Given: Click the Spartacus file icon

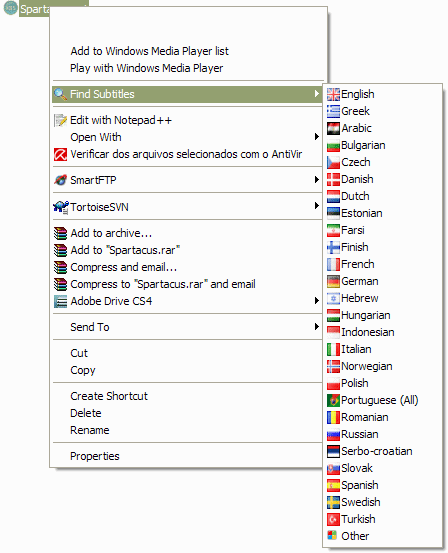Looking at the screenshot, I should click(10, 8).
